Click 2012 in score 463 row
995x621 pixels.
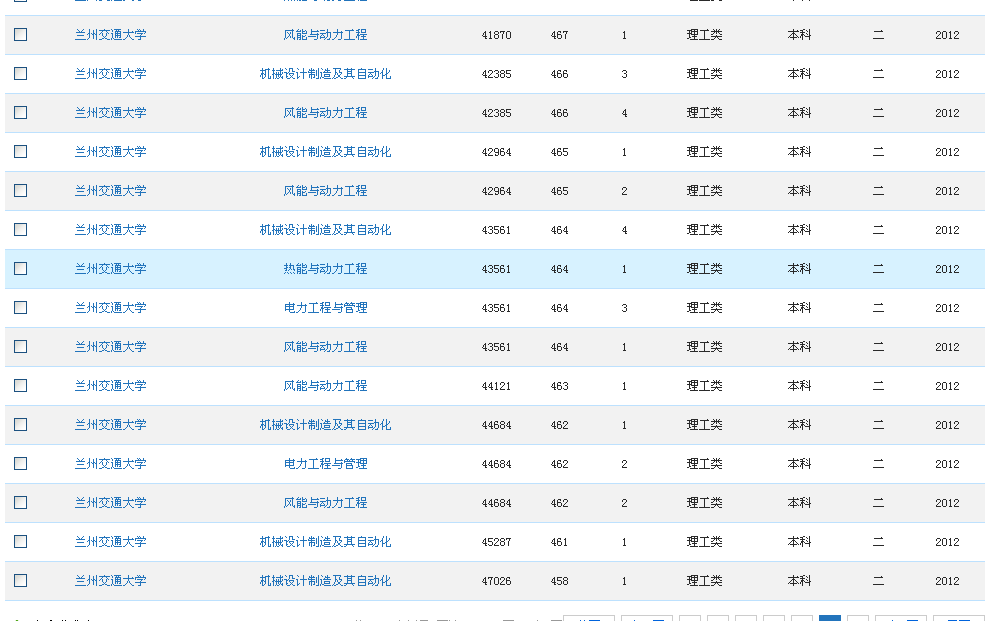click(947, 386)
